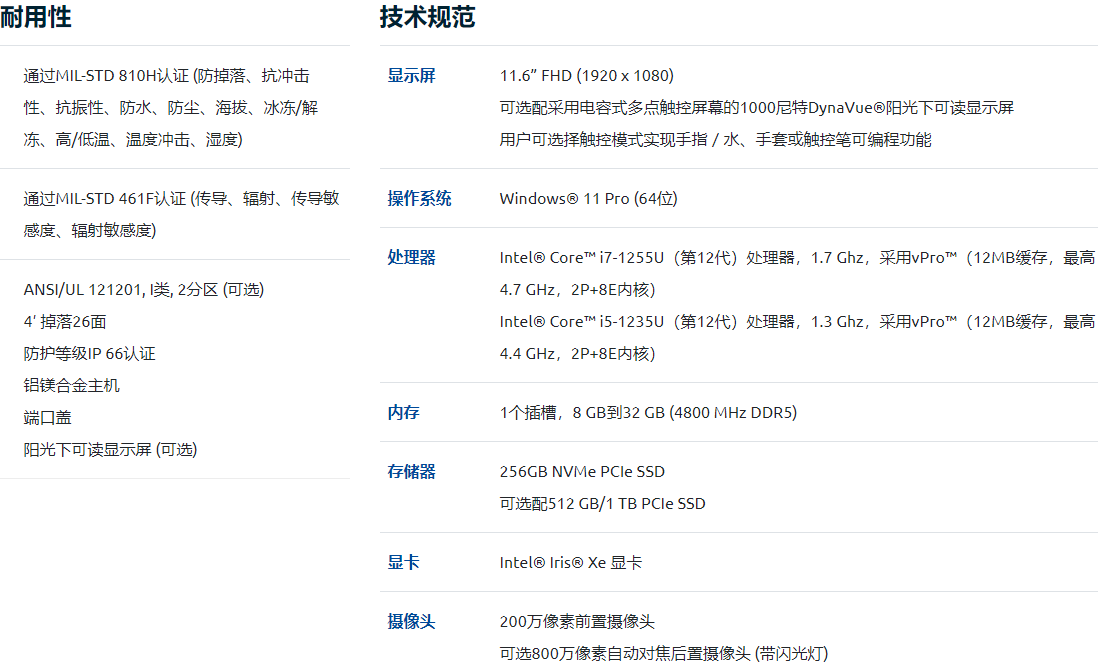
Task: Click the ANSI/UL 121201, I类, 2分区 line
Action: click(144, 290)
